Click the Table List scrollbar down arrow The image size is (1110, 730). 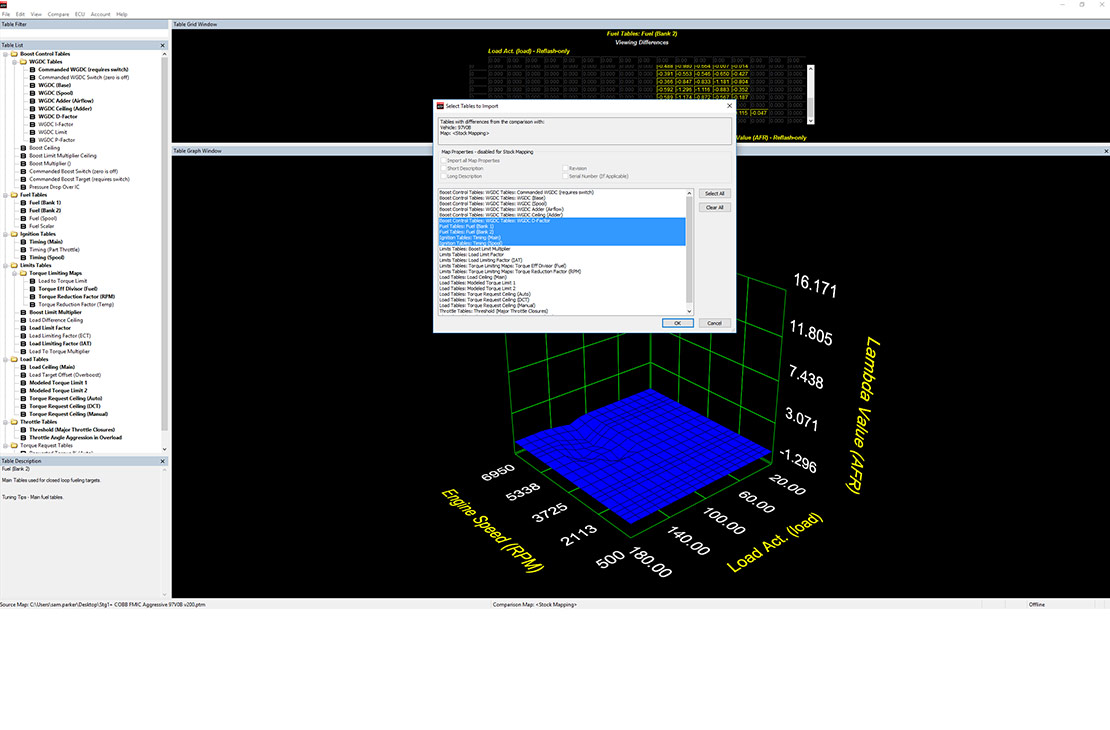tap(164, 449)
